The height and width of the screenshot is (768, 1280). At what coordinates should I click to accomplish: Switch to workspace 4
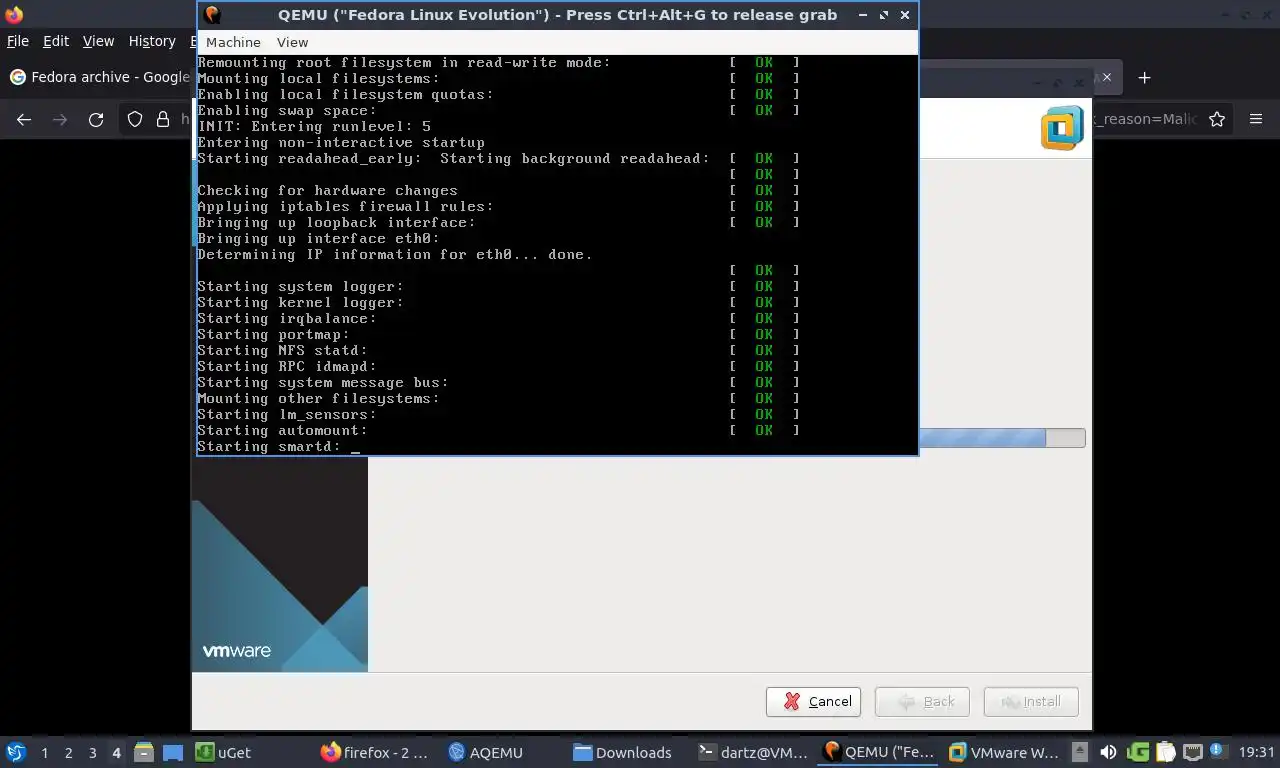point(116,752)
